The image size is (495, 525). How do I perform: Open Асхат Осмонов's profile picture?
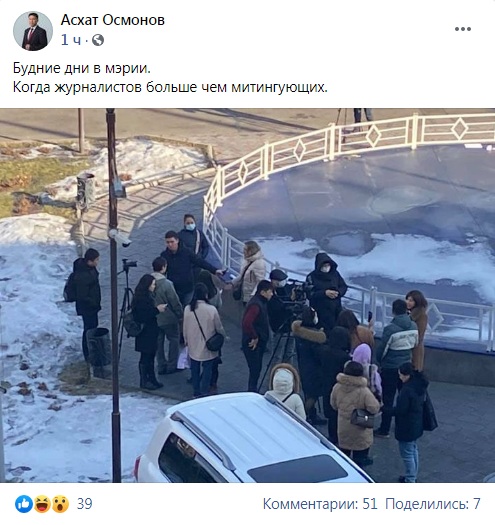[x=33, y=31]
